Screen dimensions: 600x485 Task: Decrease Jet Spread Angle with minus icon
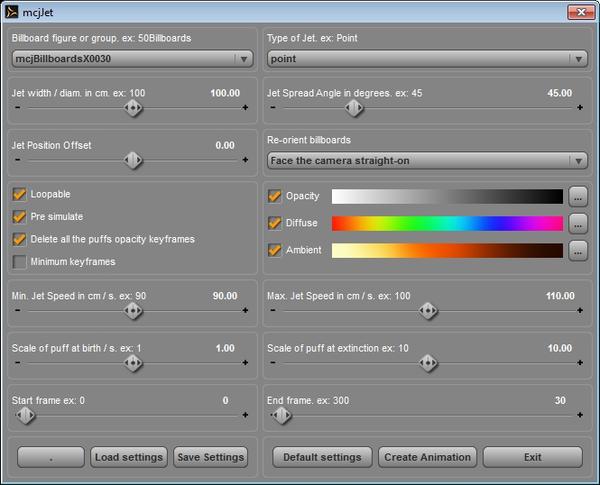pyautogui.click(x=272, y=108)
